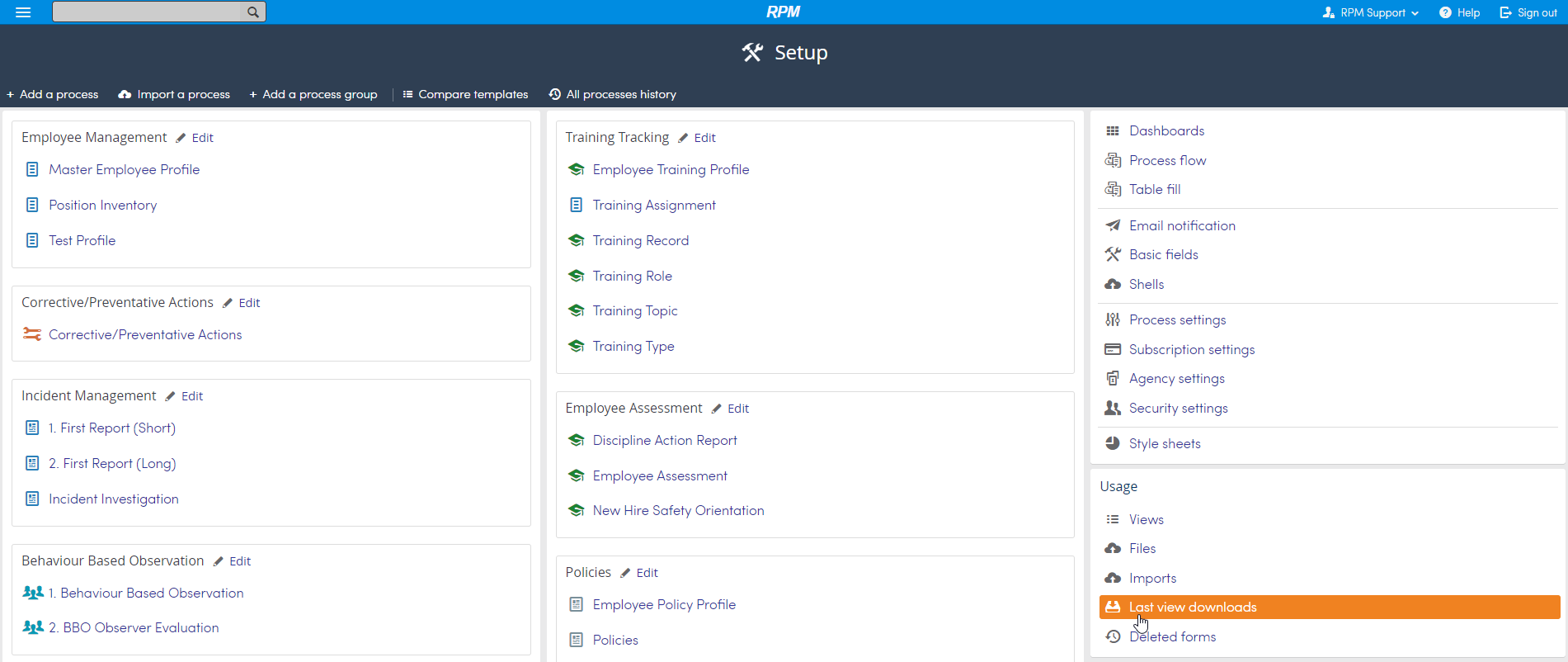The width and height of the screenshot is (1568, 662).
Task: Click inside the top search field
Action: 148,12
